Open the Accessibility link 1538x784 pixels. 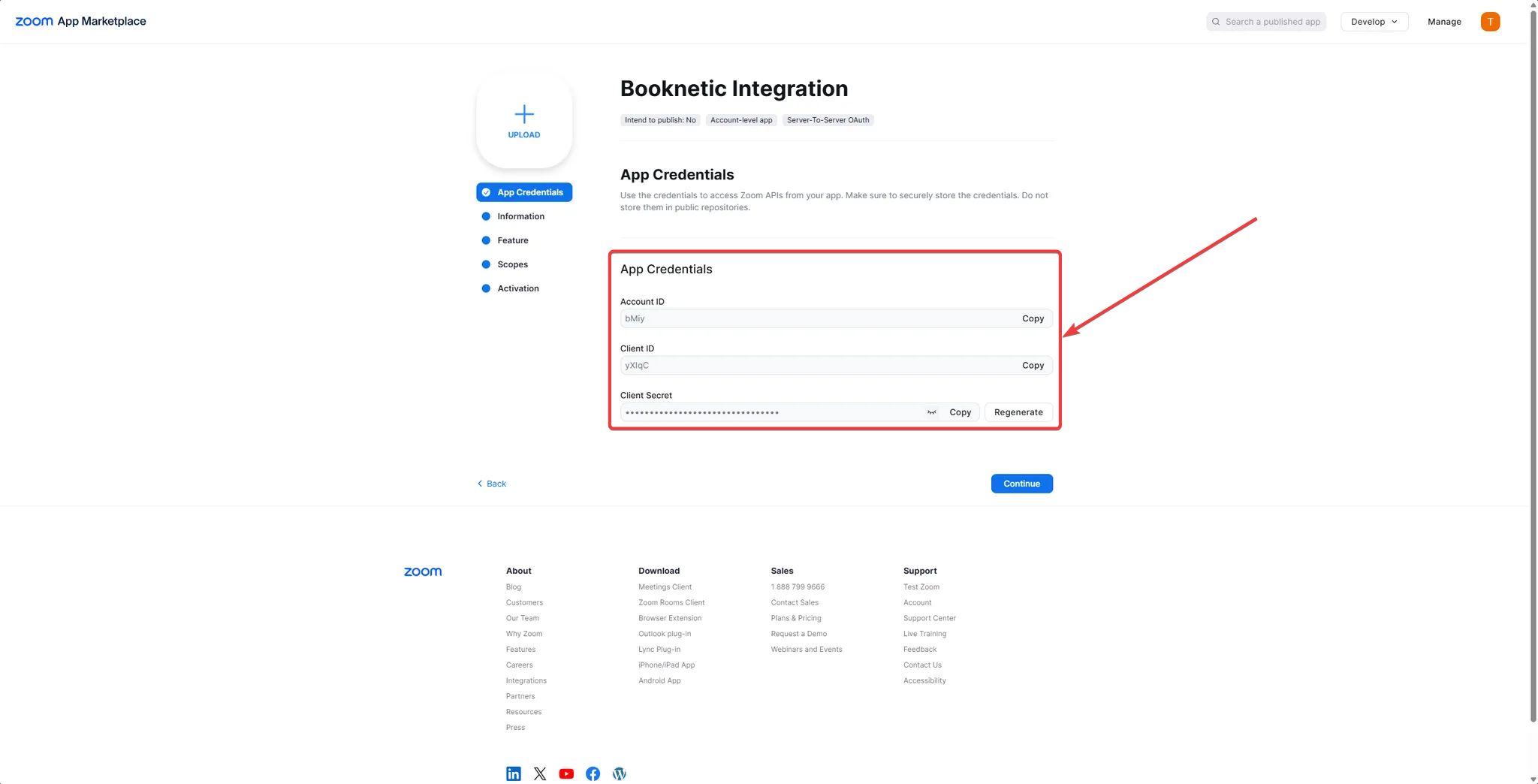tap(924, 681)
